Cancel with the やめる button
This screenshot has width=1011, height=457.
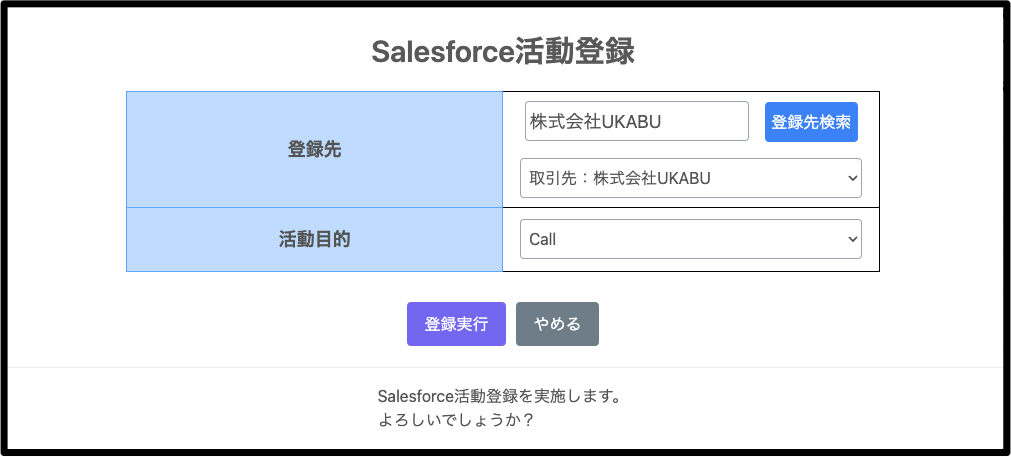coord(557,324)
